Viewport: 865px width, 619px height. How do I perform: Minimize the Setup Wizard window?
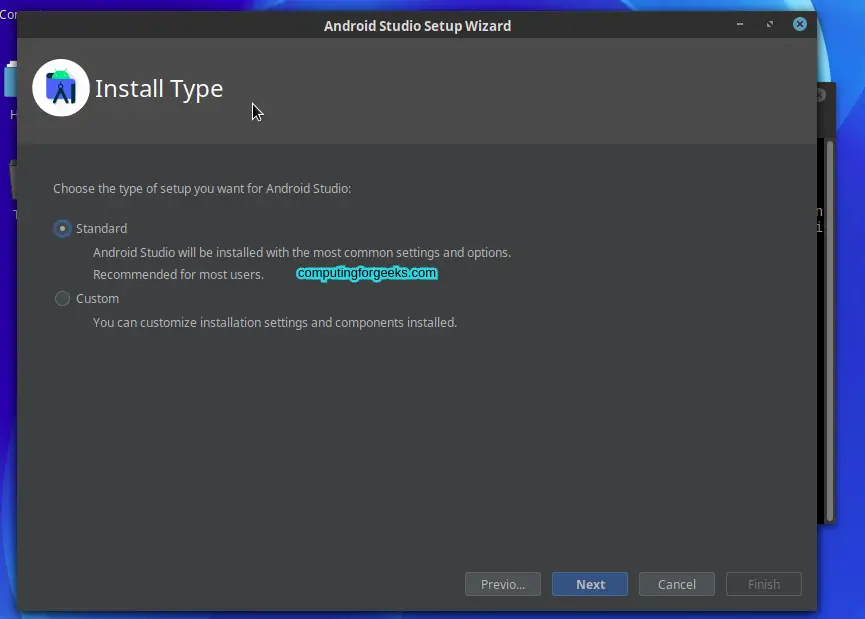click(x=740, y=24)
